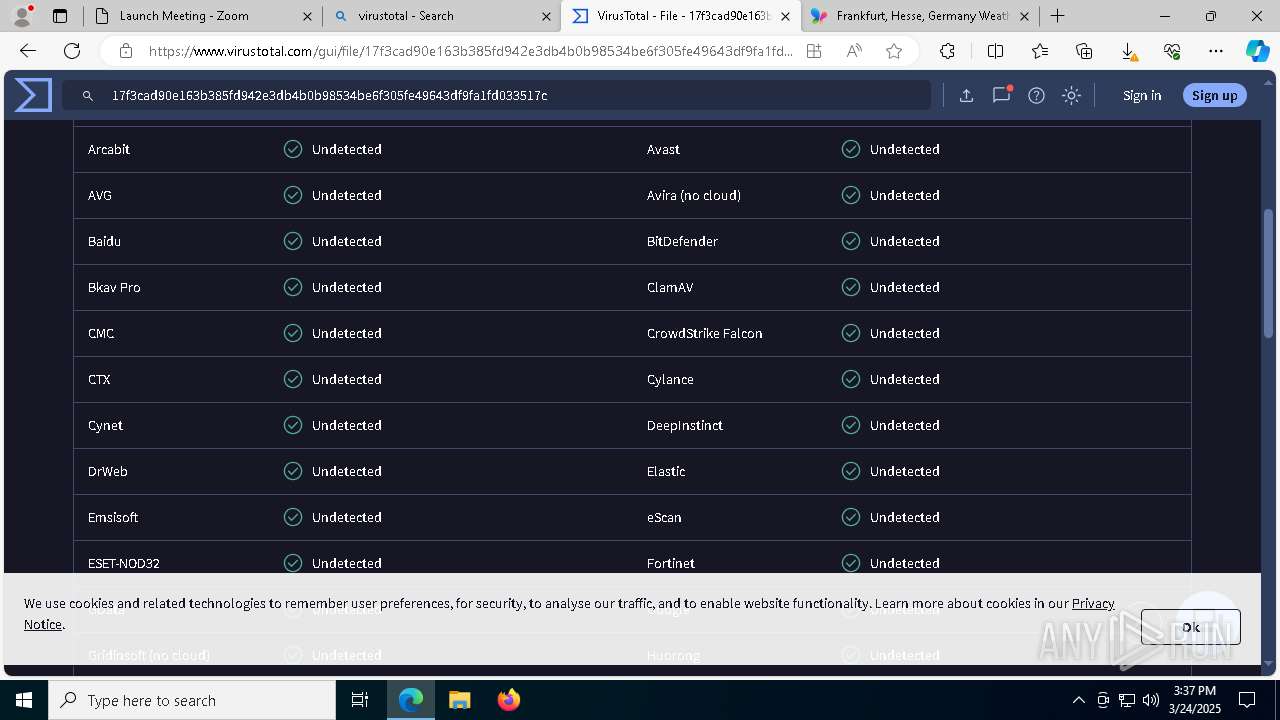1280x720 pixels.
Task: Click the DeepInstinct engine name
Action: pyautogui.click(x=685, y=425)
